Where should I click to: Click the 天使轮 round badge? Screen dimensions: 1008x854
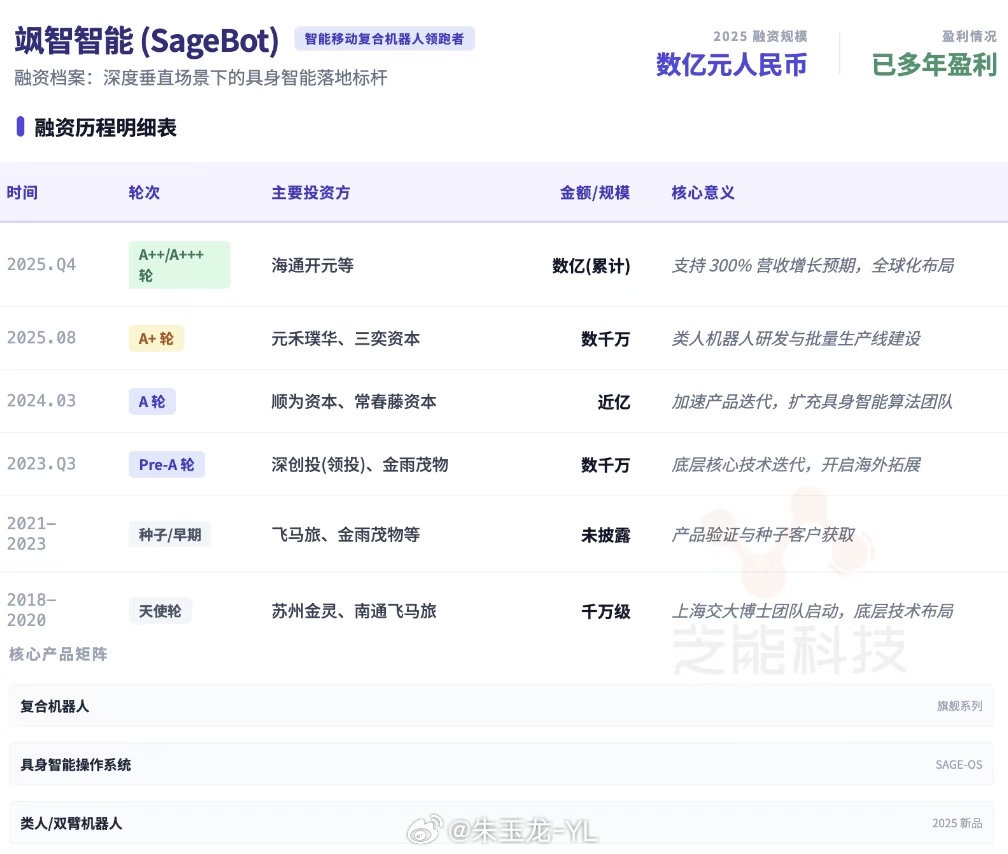click(160, 611)
